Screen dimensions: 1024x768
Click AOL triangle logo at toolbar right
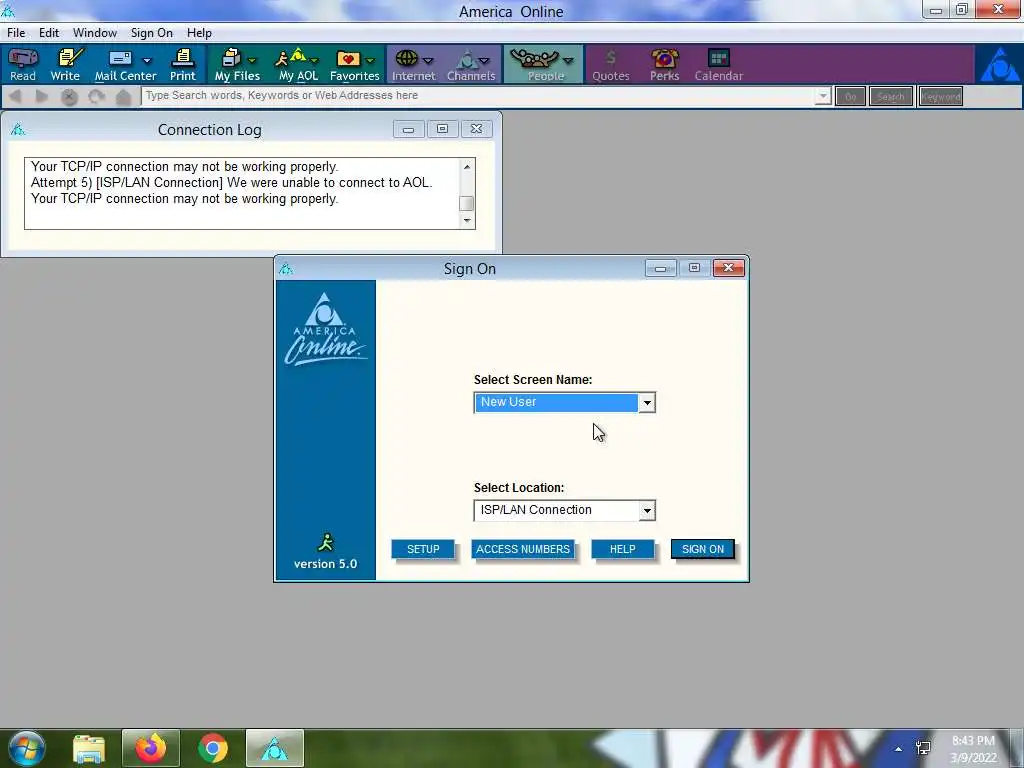click(999, 64)
